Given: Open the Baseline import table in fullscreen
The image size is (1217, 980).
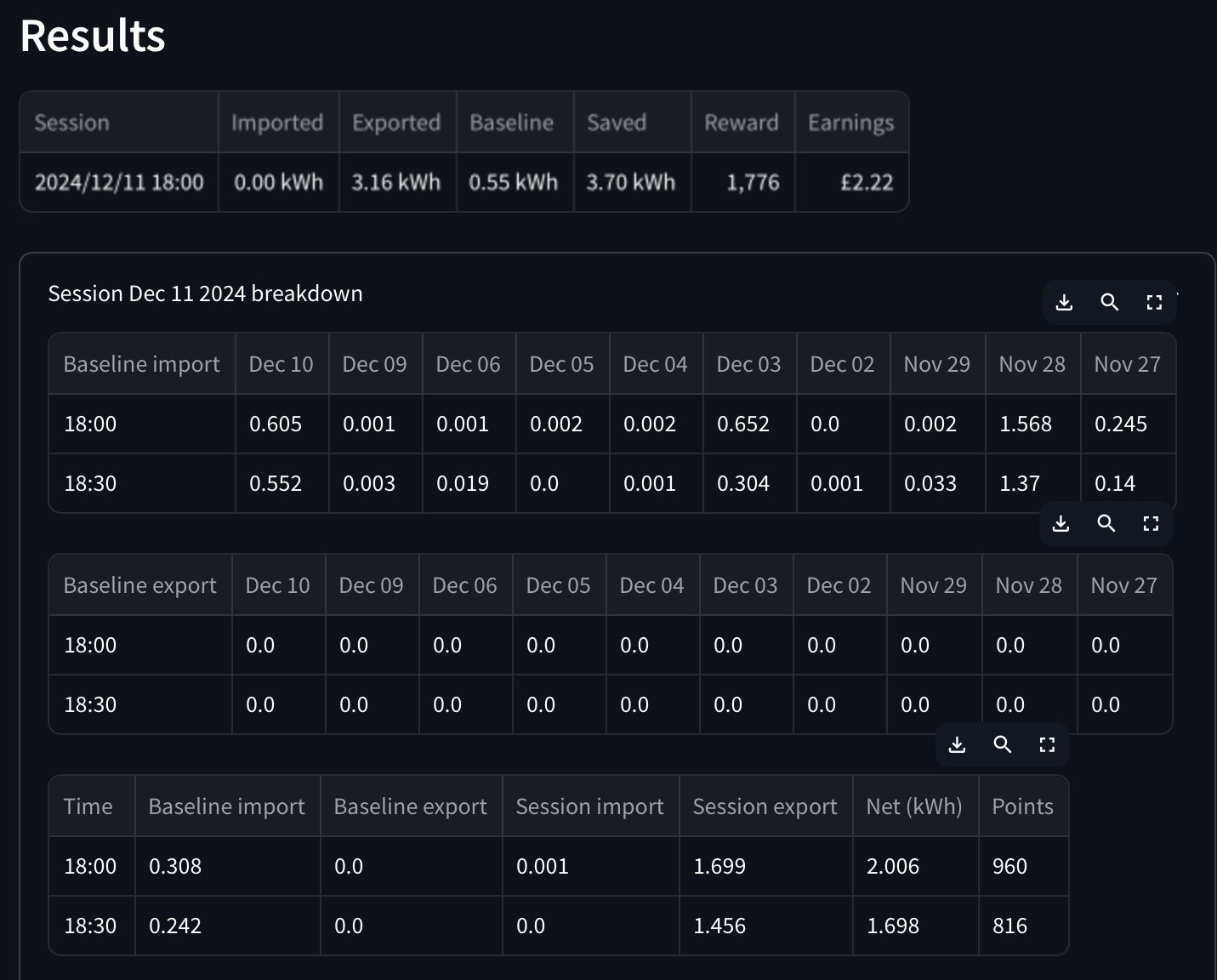Looking at the screenshot, I should [x=1154, y=302].
